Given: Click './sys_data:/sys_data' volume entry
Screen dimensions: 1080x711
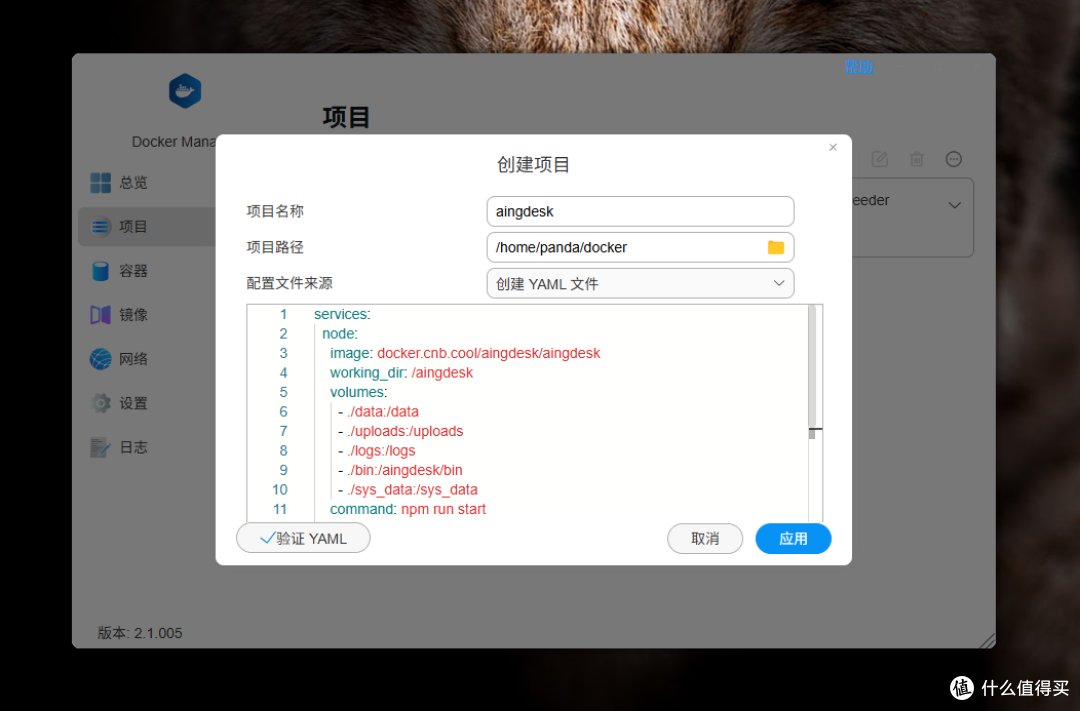Looking at the screenshot, I should pos(412,490).
